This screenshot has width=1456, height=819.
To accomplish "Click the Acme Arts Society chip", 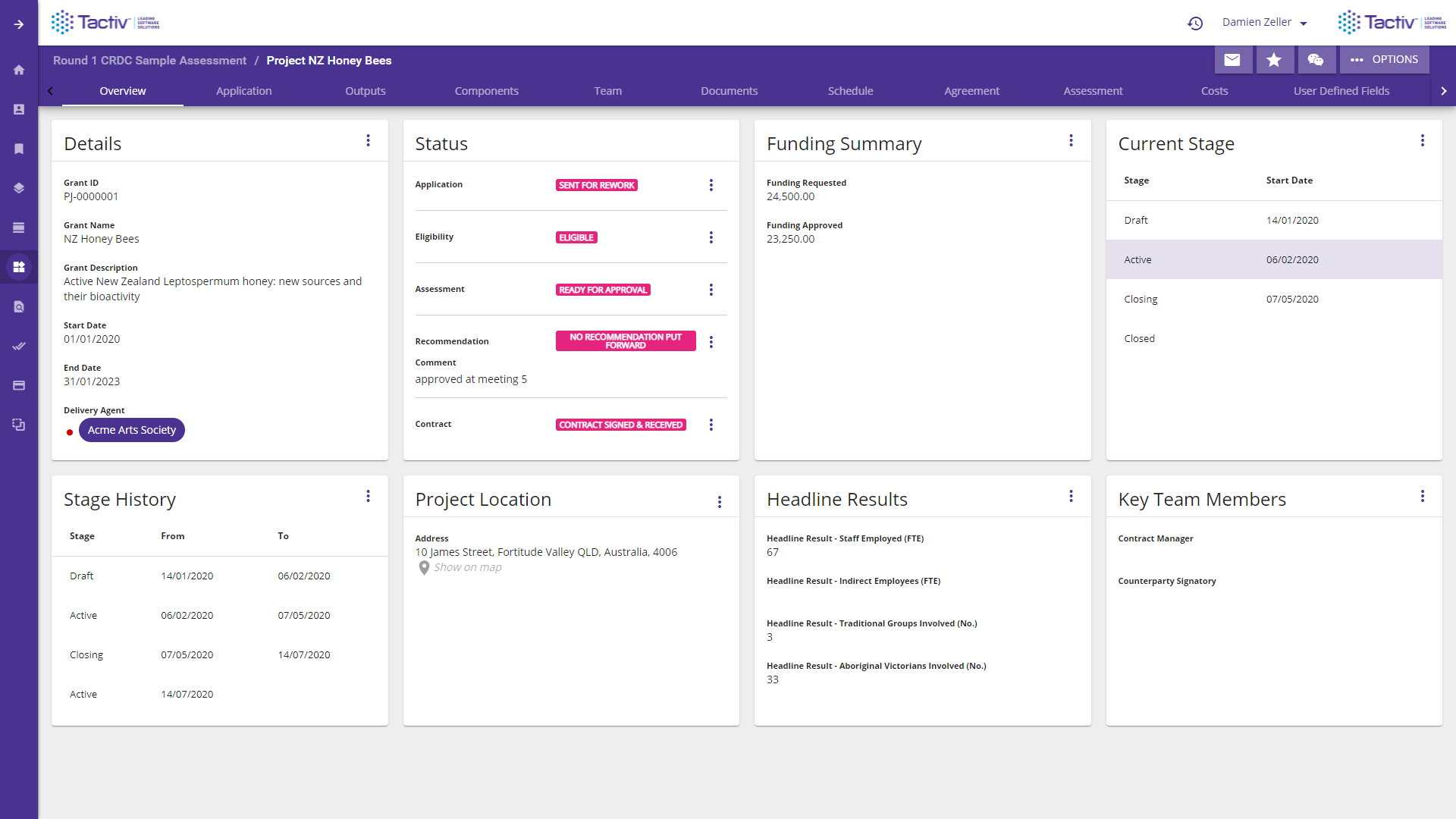I will point(132,430).
